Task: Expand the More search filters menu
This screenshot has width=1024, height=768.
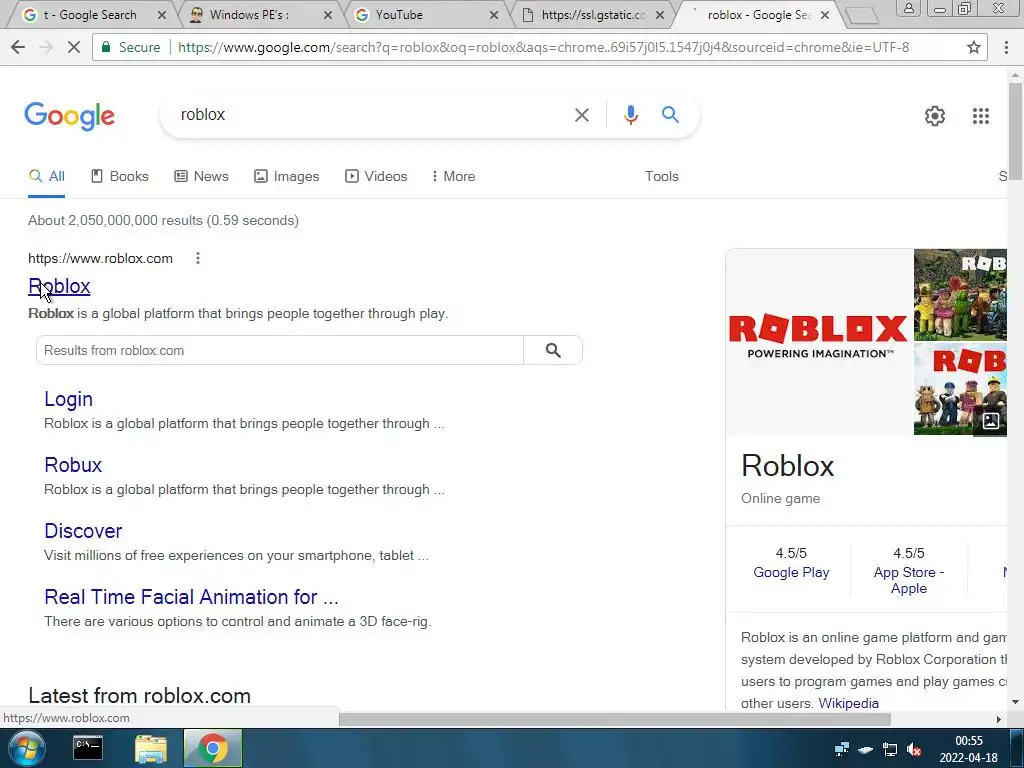Action: (453, 176)
